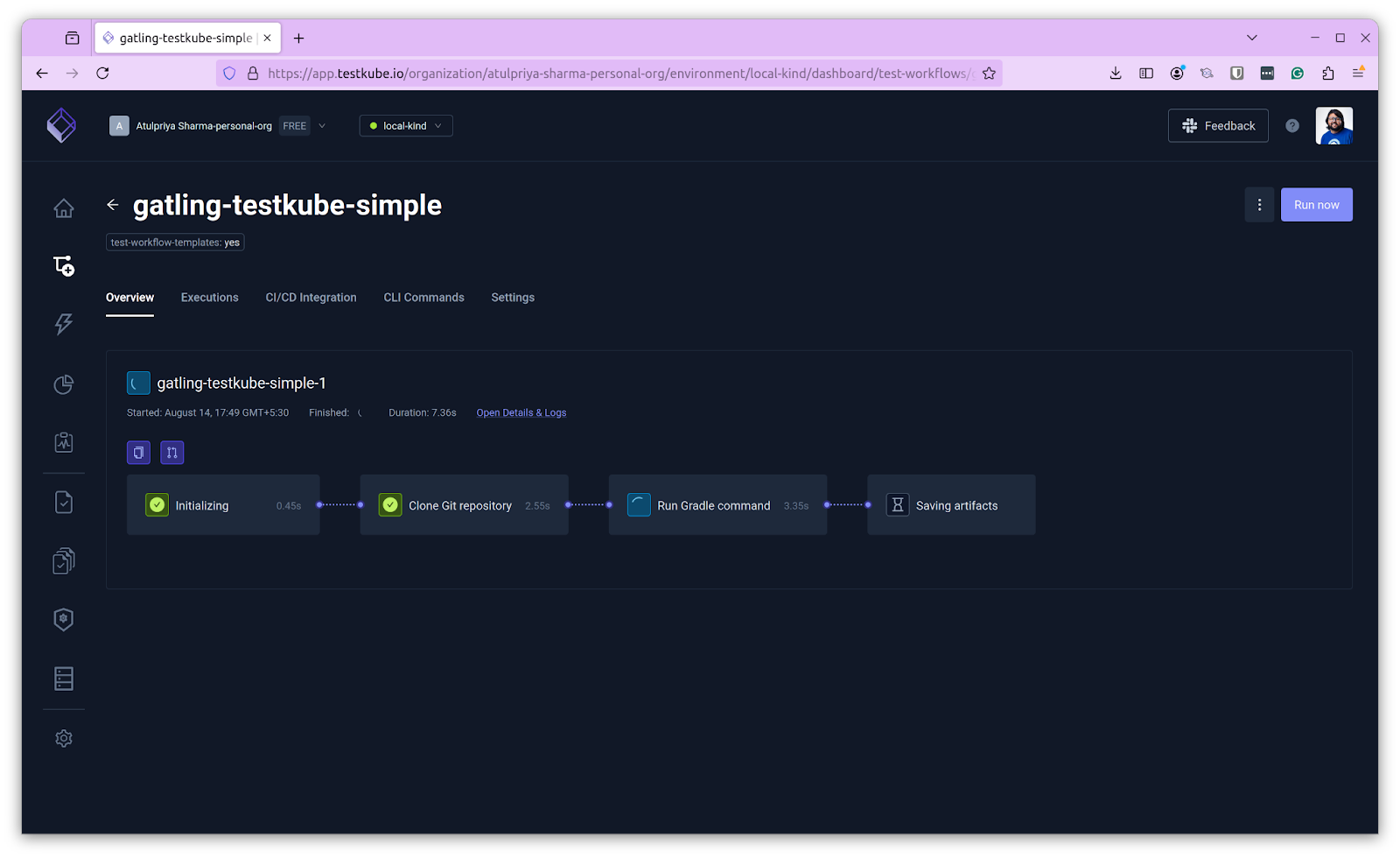
Task: Click the running status icon of gatling-testkube-simple-1
Action: click(138, 383)
